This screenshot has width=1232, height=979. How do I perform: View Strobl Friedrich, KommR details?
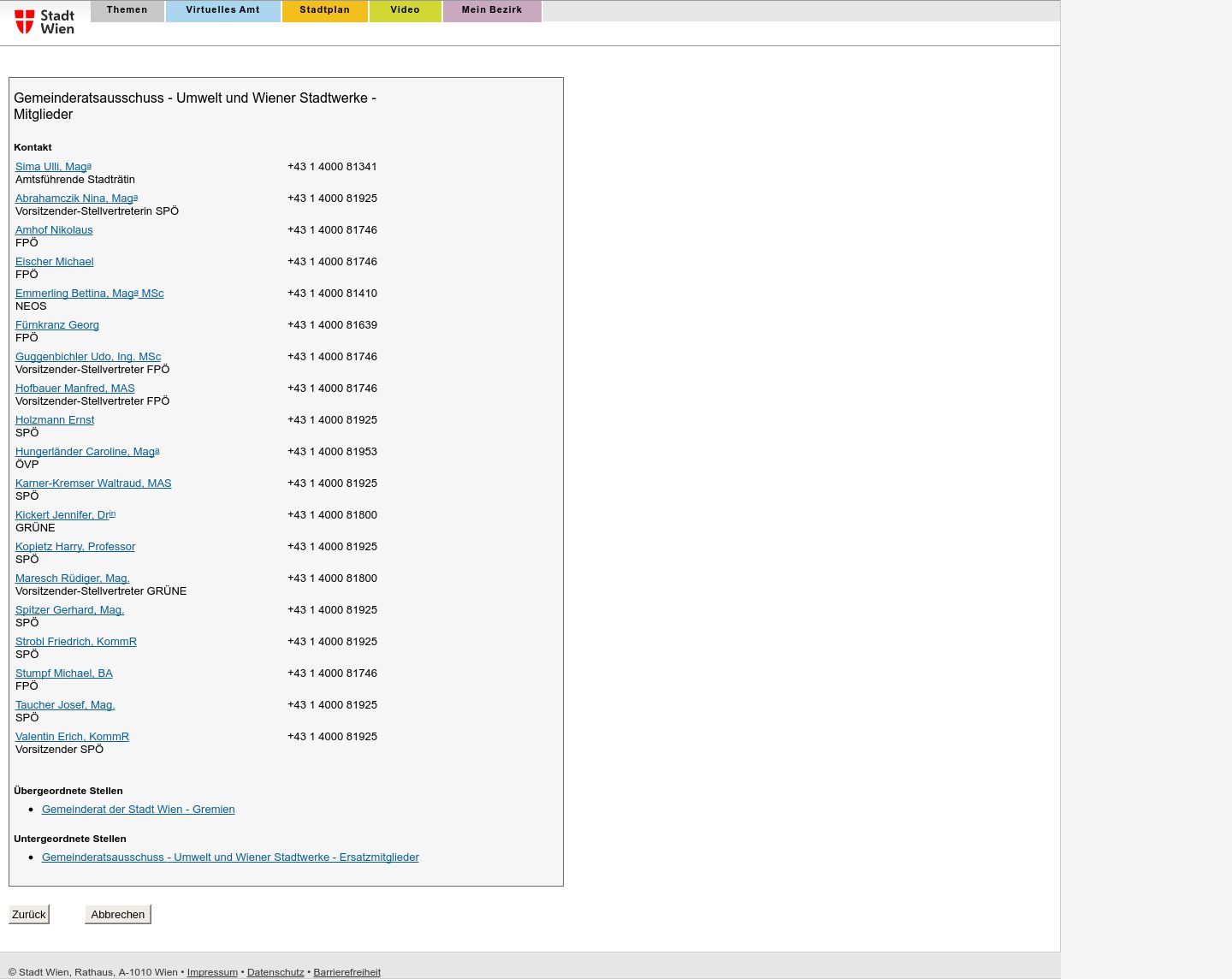tap(76, 642)
